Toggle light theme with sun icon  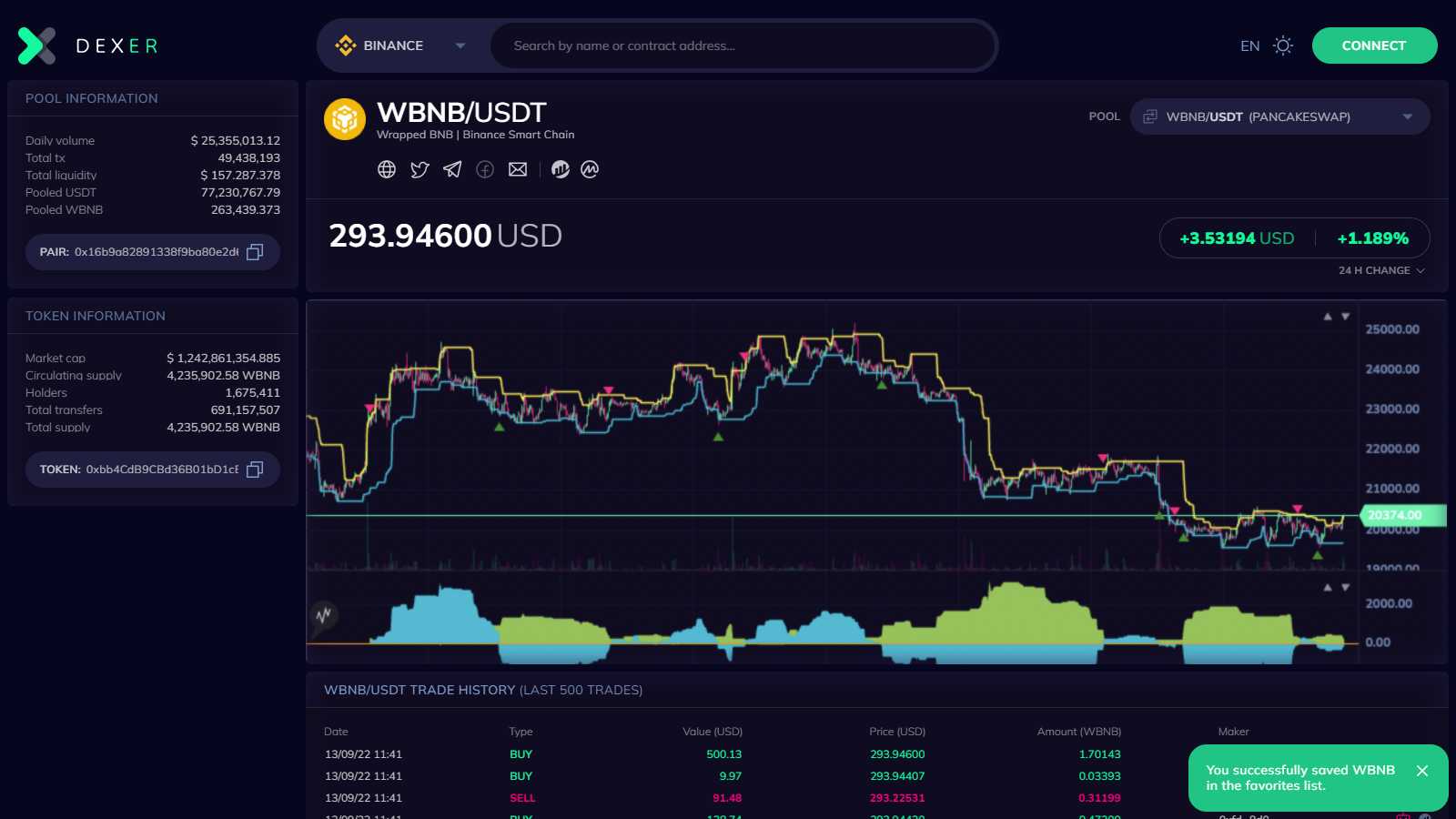coord(1283,45)
